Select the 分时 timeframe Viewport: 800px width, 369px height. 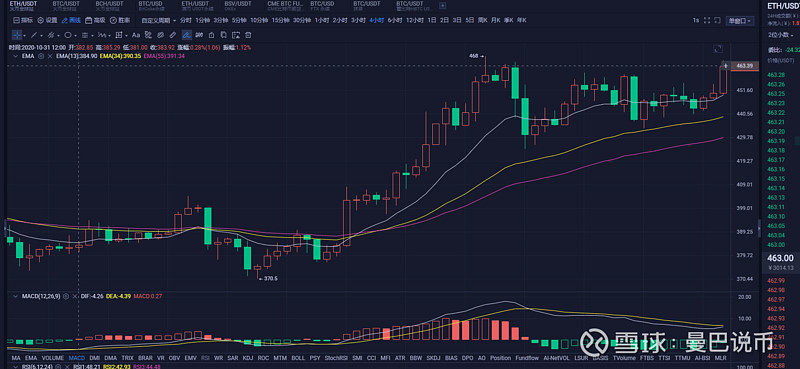click(x=186, y=20)
